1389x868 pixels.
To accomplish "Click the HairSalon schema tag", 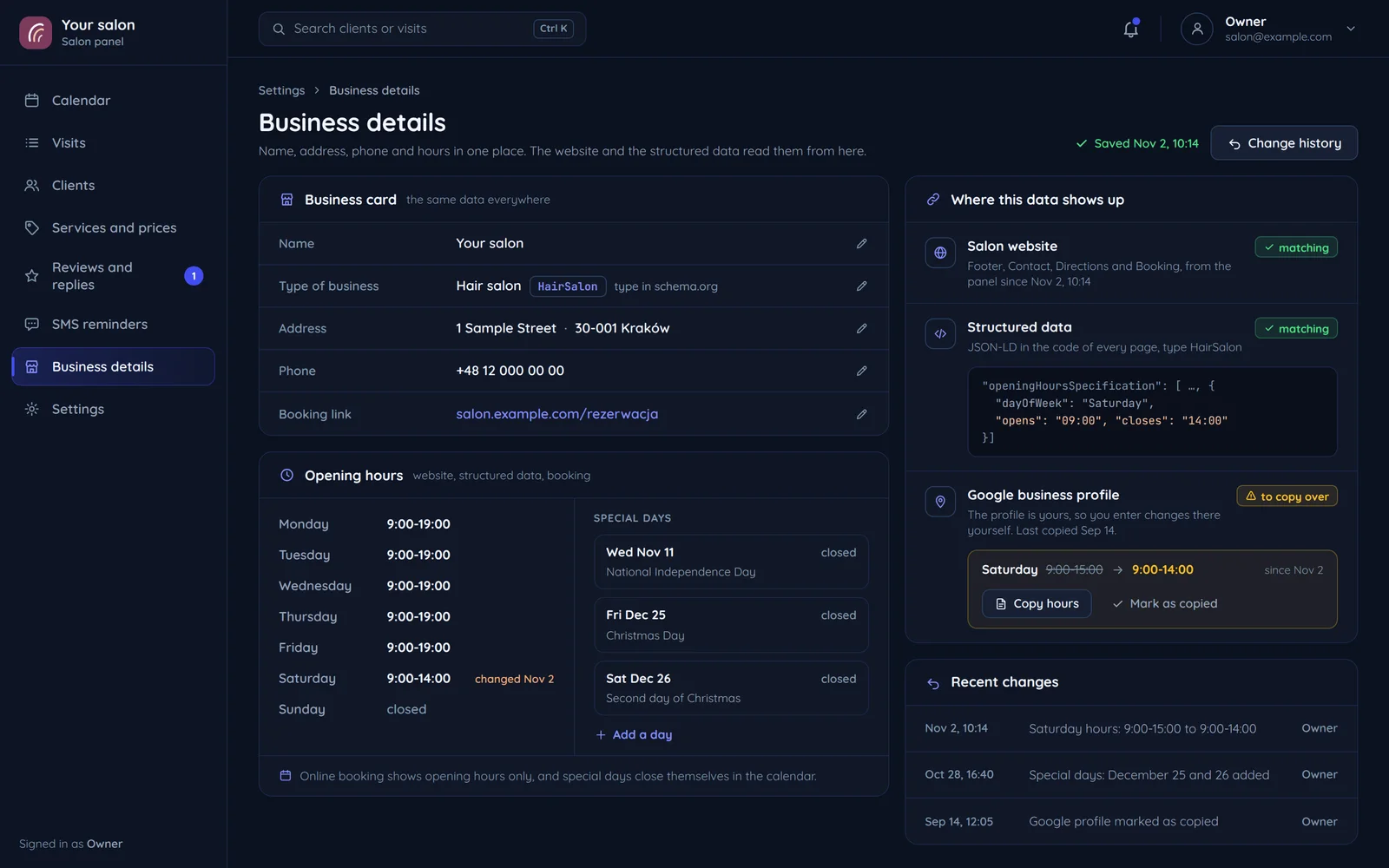I will (x=567, y=286).
